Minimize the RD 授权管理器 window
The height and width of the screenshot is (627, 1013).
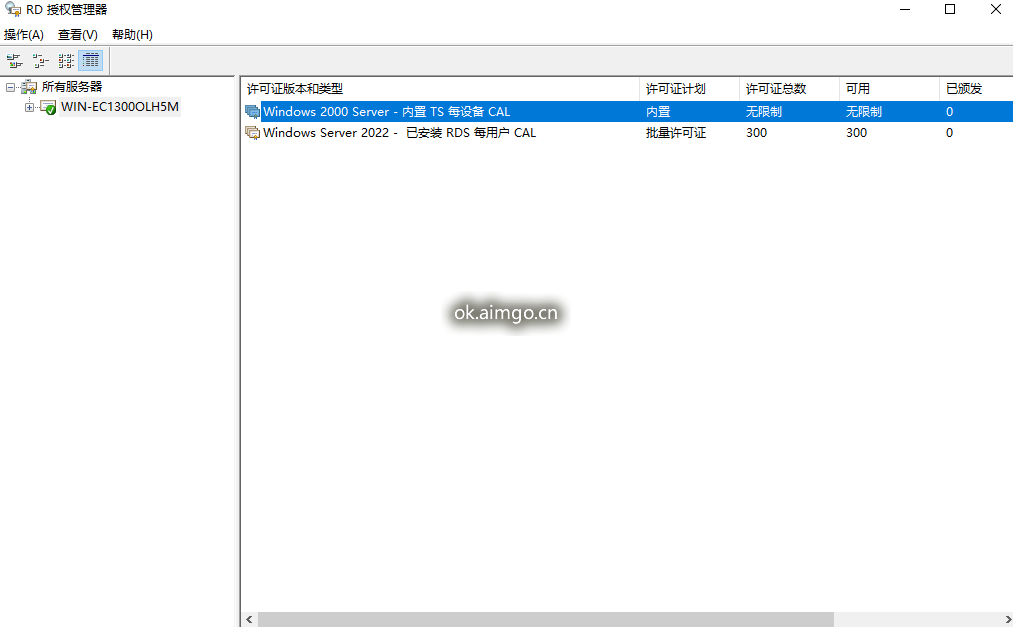[x=904, y=10]
